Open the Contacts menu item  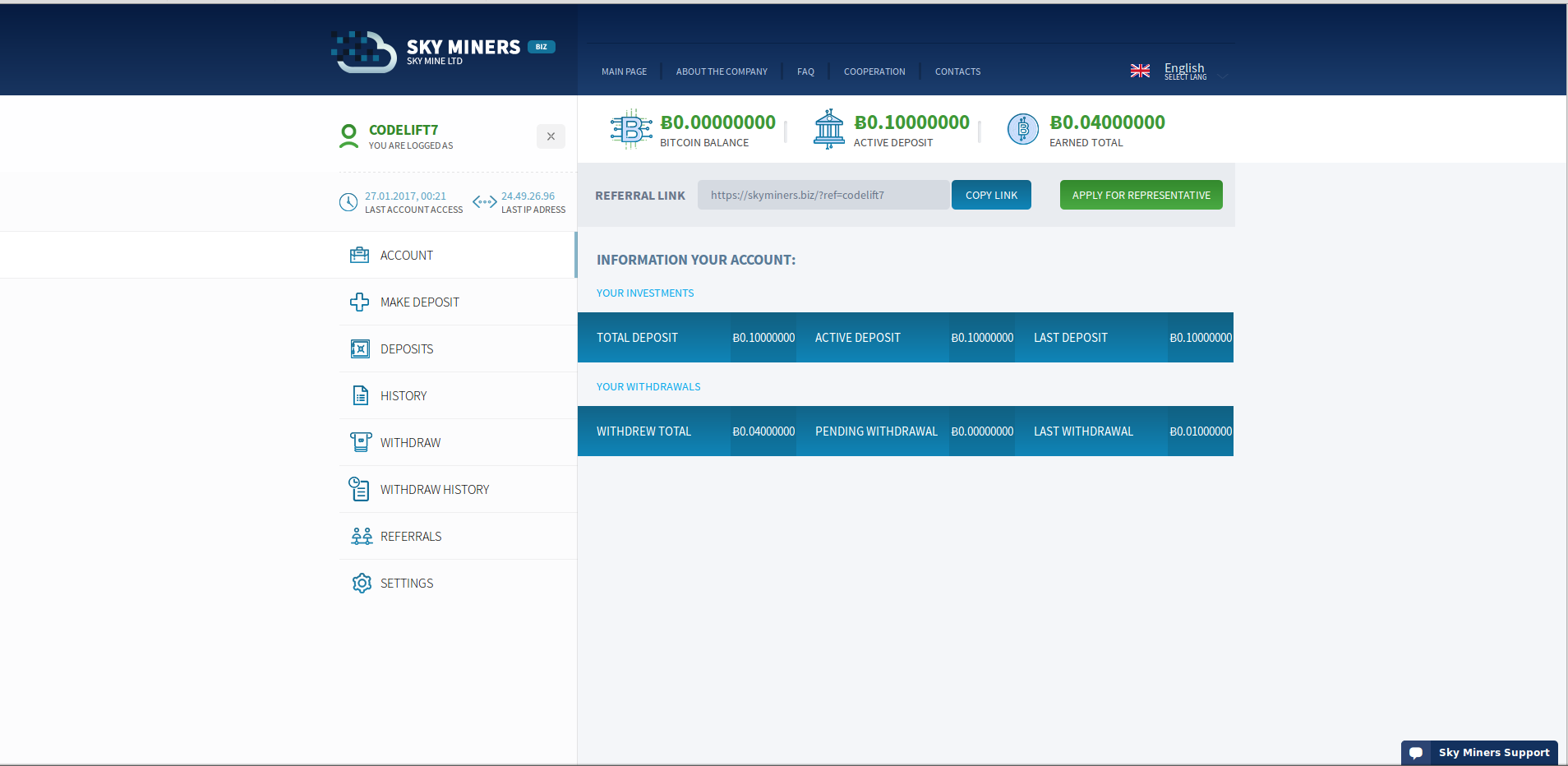(x=957, y=72)
